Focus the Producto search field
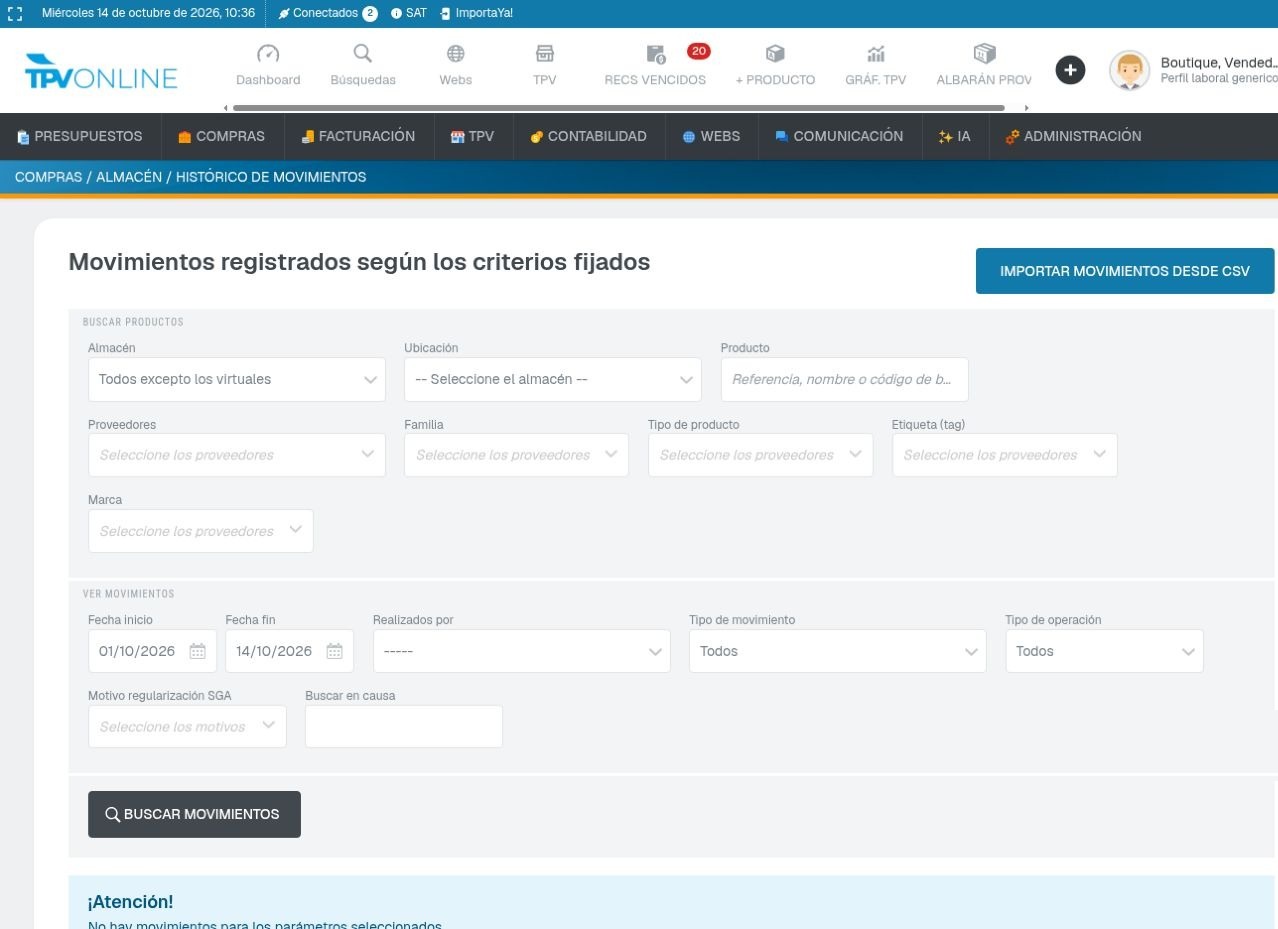The width and height of the screenshot is (1278, 929). pos(845,380)
